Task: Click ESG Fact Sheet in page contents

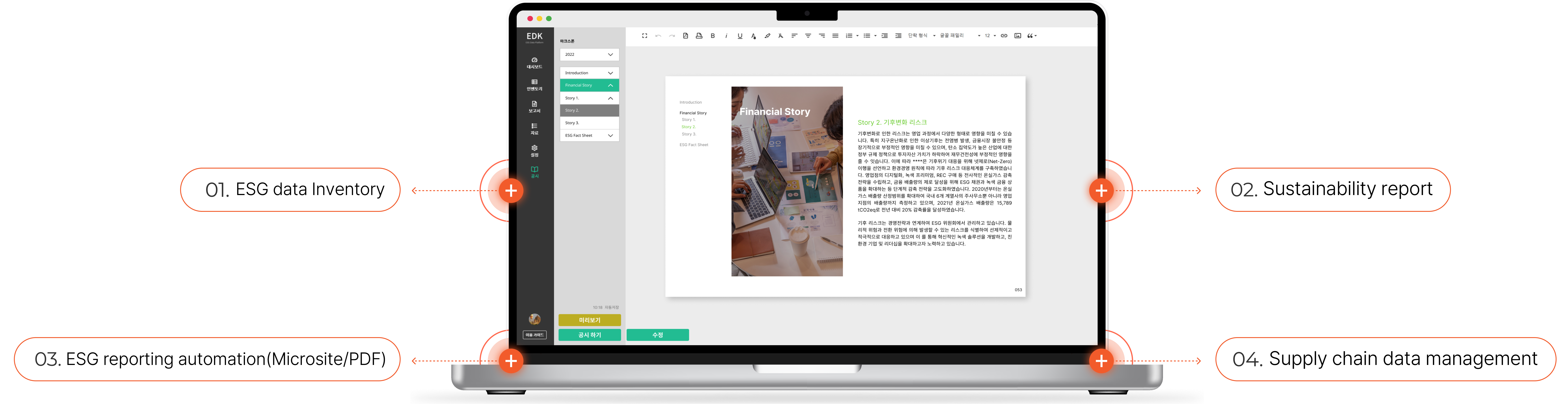Action: [x=693, y=145]
